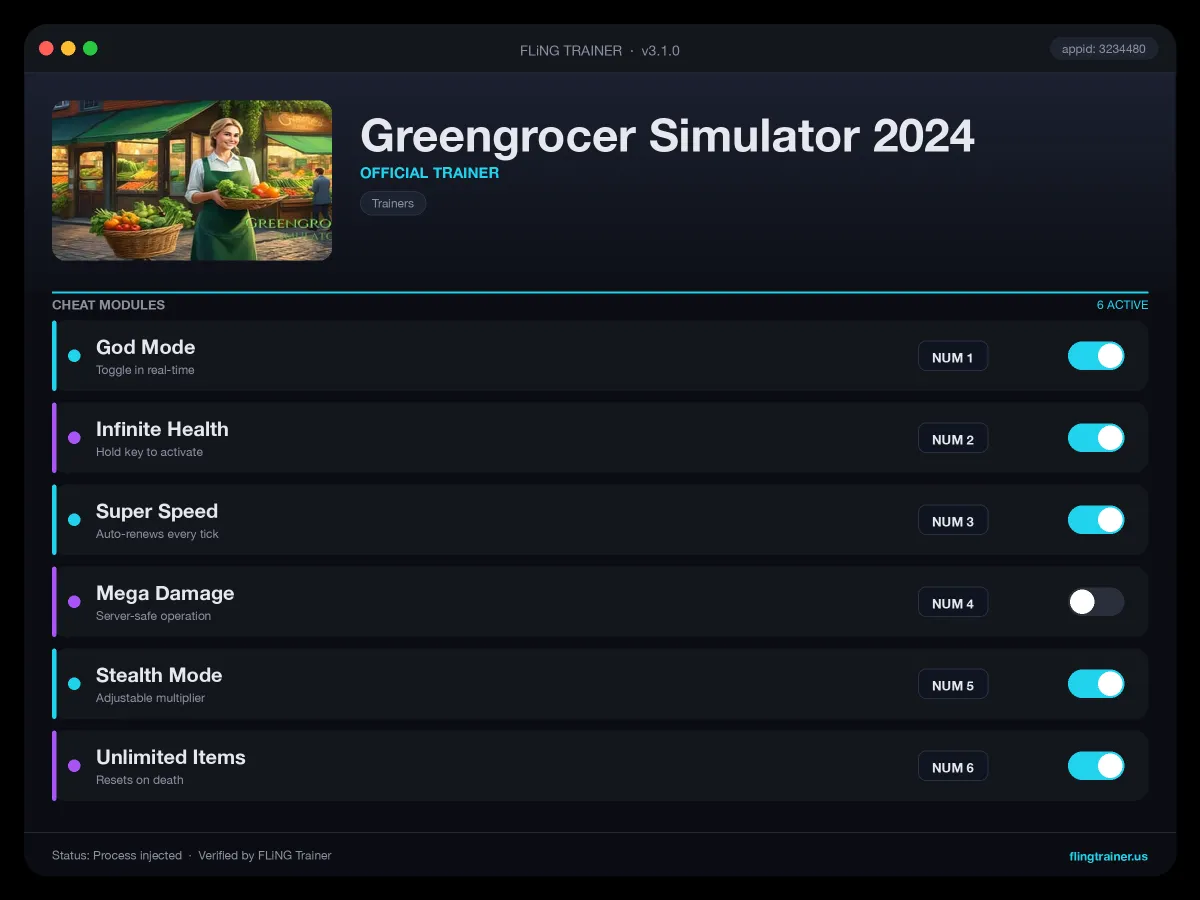
Task: Click the Super Speed cyan dot
Action: [74, 520]
